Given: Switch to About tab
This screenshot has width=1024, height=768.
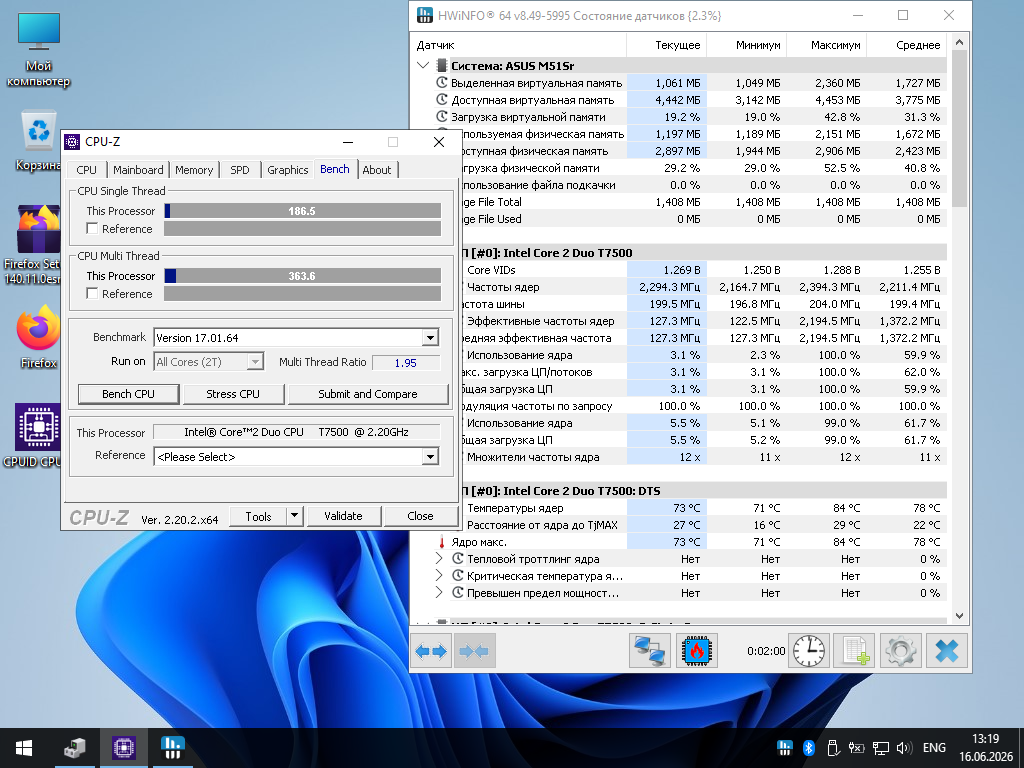Looking at the screenshot, I should (x=377, y=170).
